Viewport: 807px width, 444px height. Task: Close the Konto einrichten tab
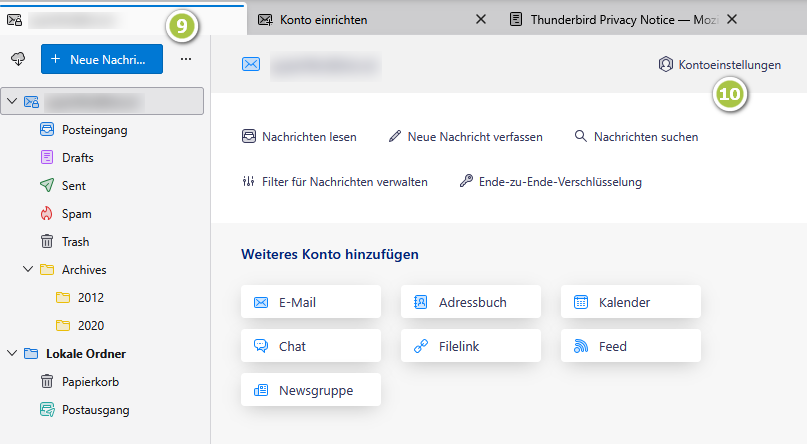[481, 20]
